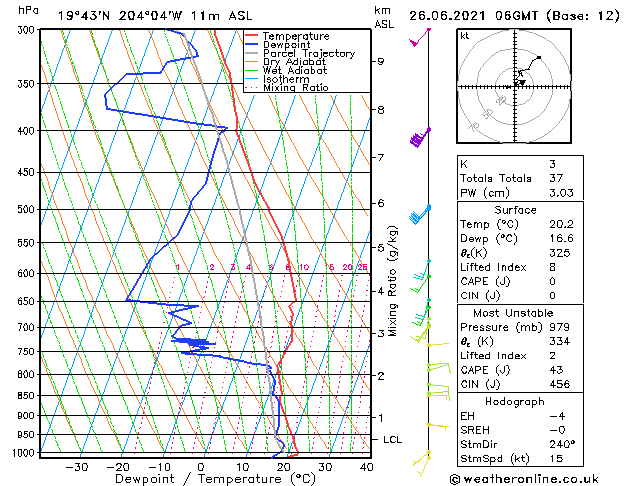Click the '-30' temperature axis label
Viewport: 629px width, 486px height.
[x=76, y=468]
